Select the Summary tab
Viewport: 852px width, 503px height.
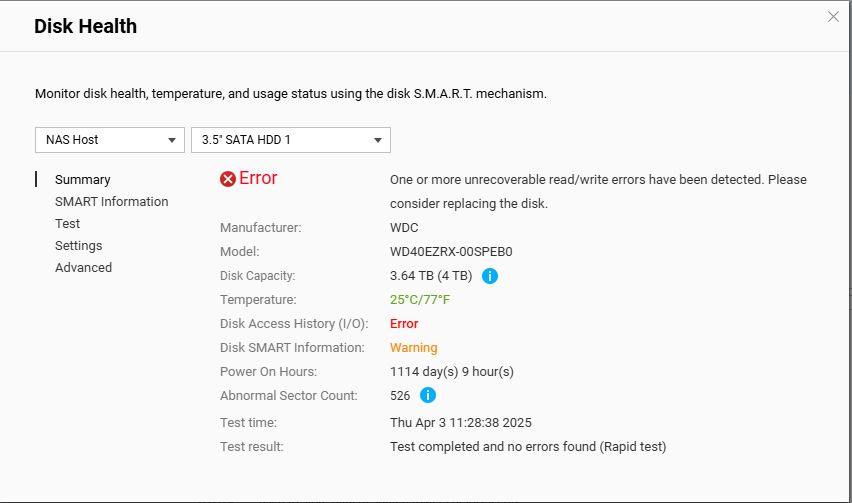point(82,180)
